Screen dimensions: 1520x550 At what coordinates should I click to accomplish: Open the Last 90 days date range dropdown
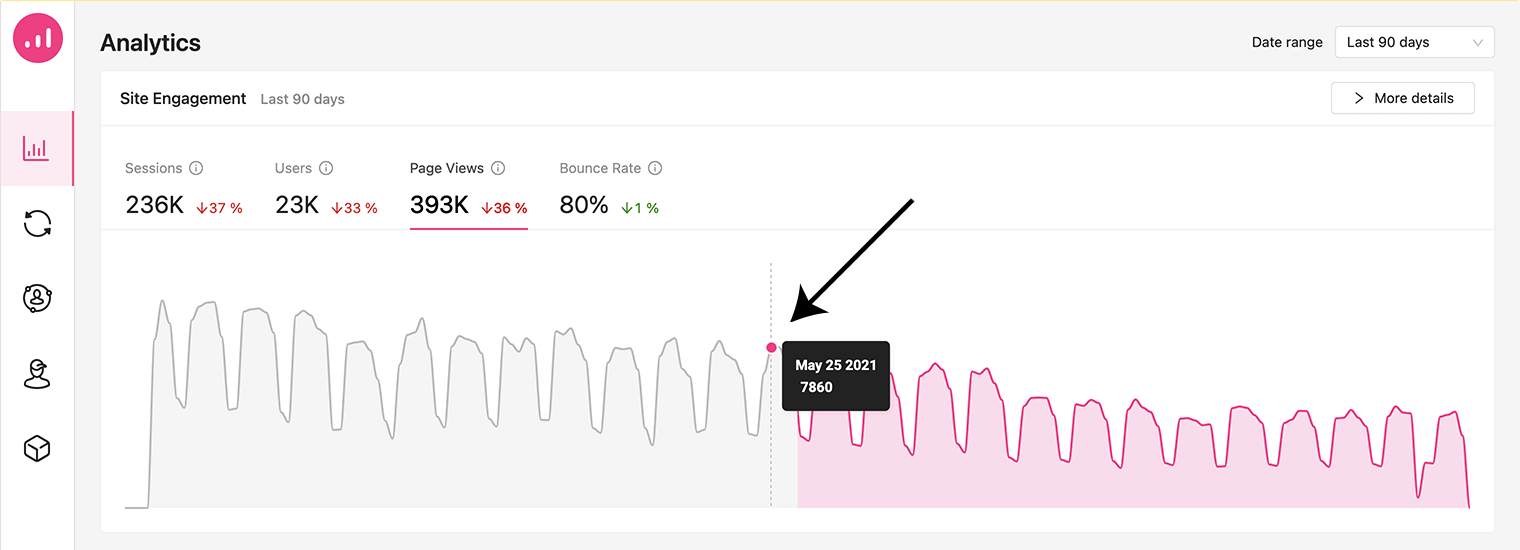tap(1414, 42)
